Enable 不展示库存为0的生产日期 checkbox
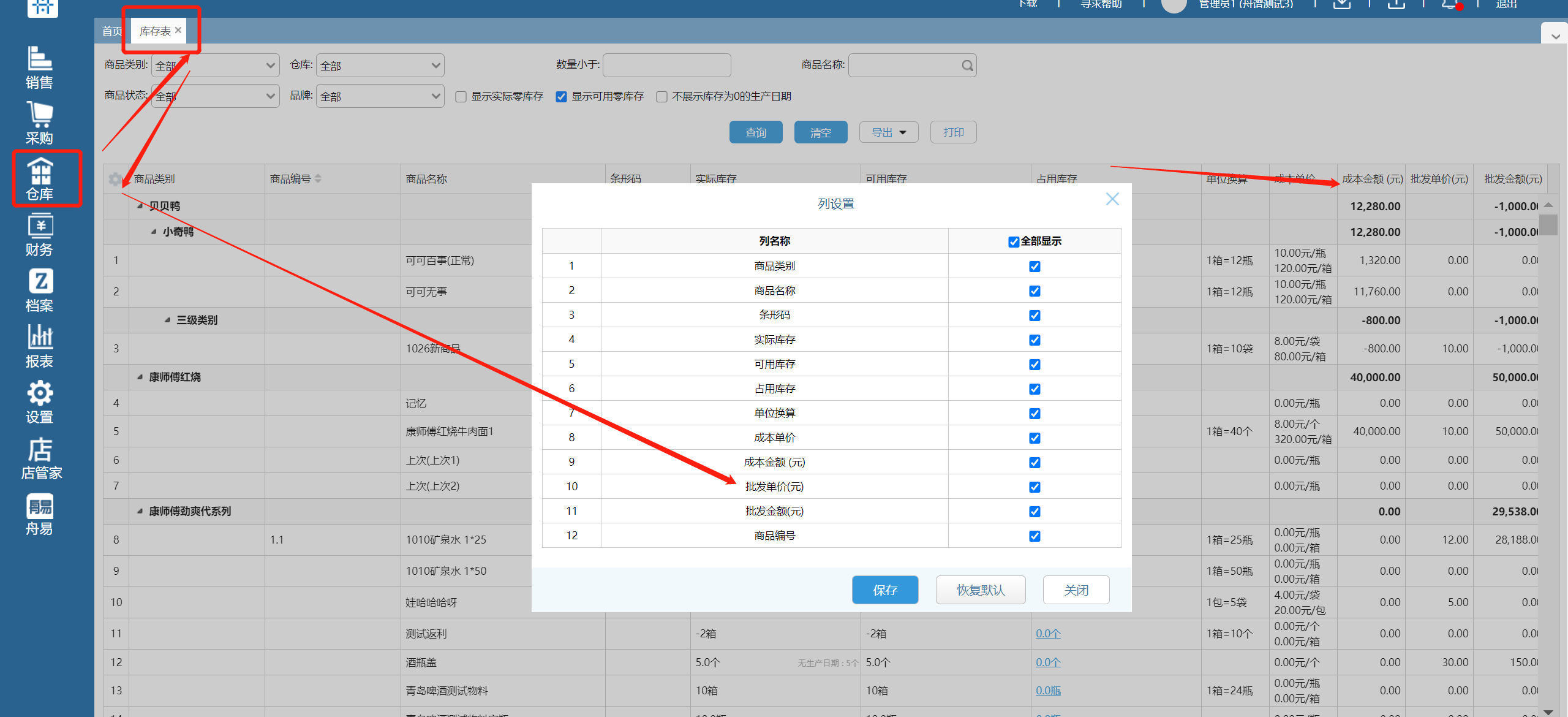 (x=661, y=97)
